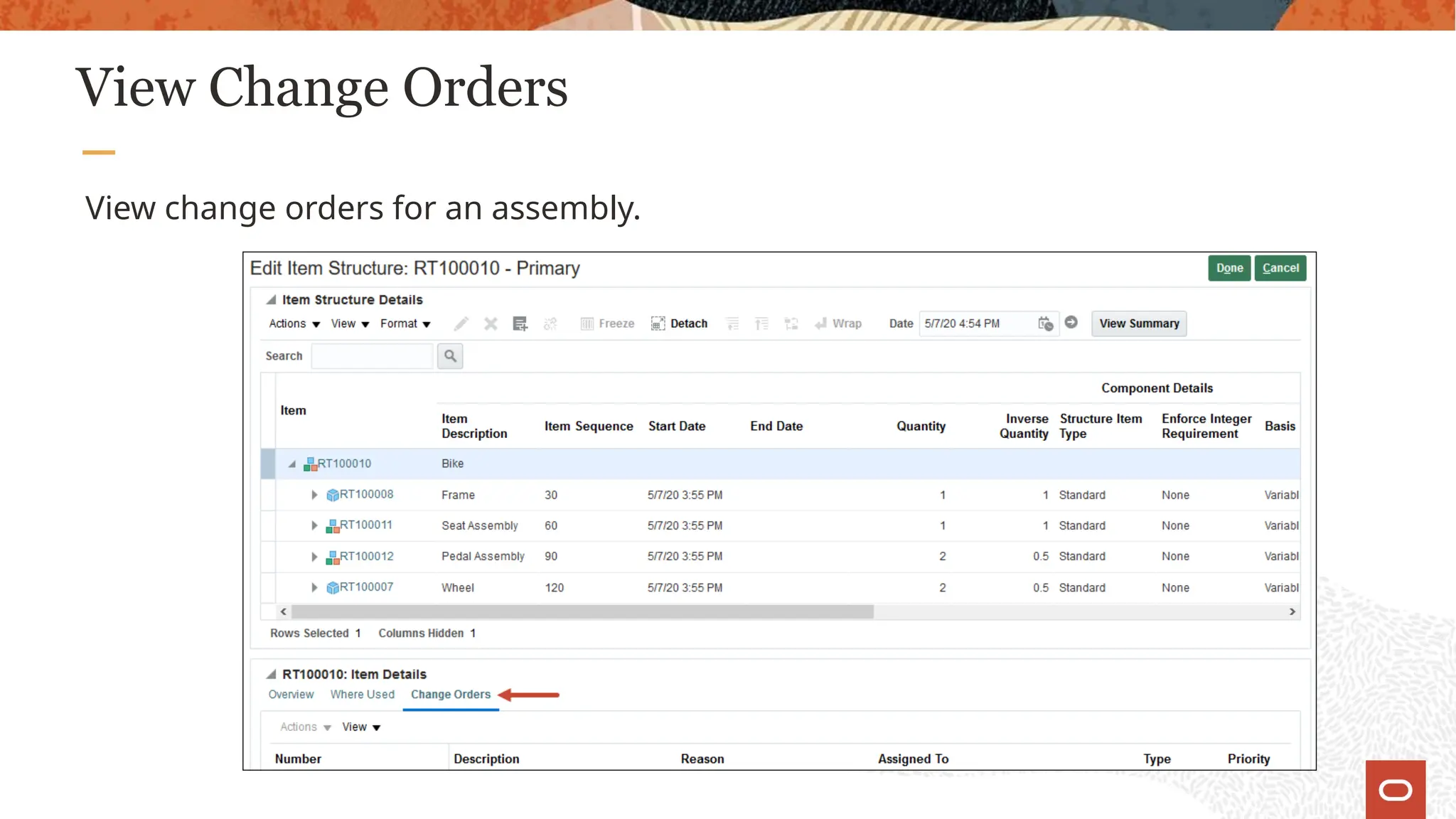Click the Item Sequence column header
The image size is (1456, 819).
pos(589,426)
